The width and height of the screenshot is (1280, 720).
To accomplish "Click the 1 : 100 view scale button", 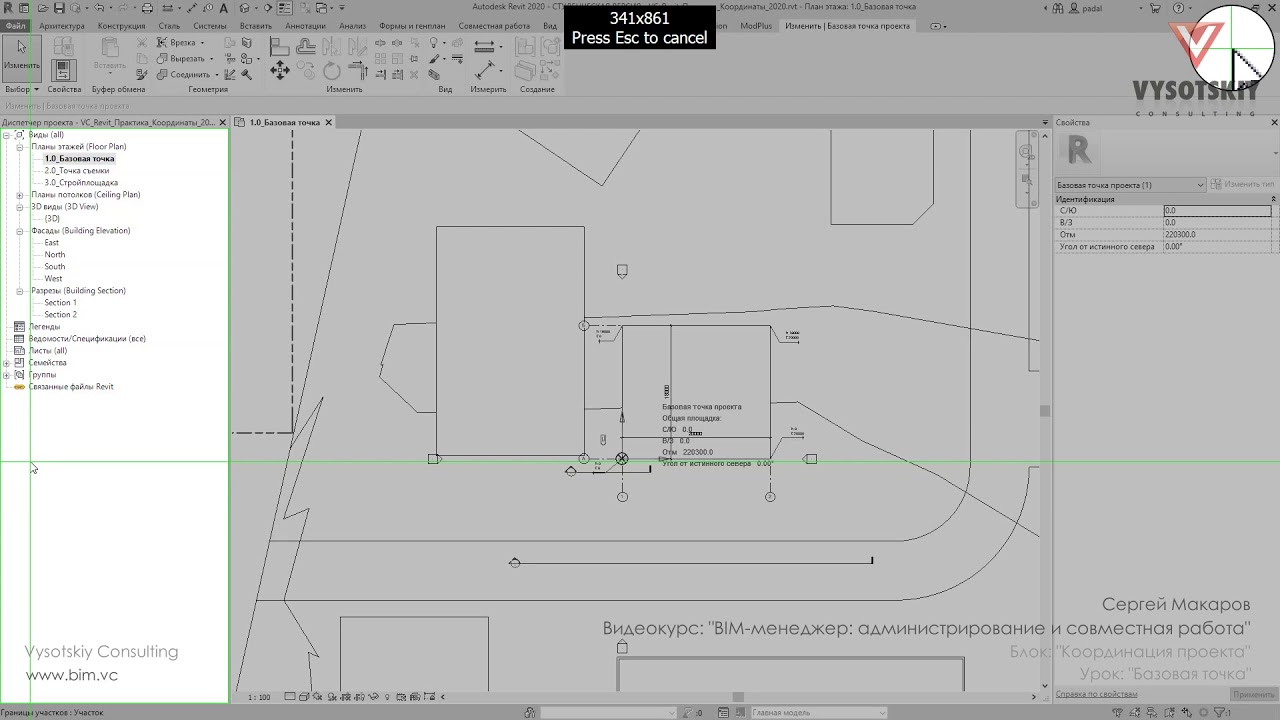I will point(259,697).
